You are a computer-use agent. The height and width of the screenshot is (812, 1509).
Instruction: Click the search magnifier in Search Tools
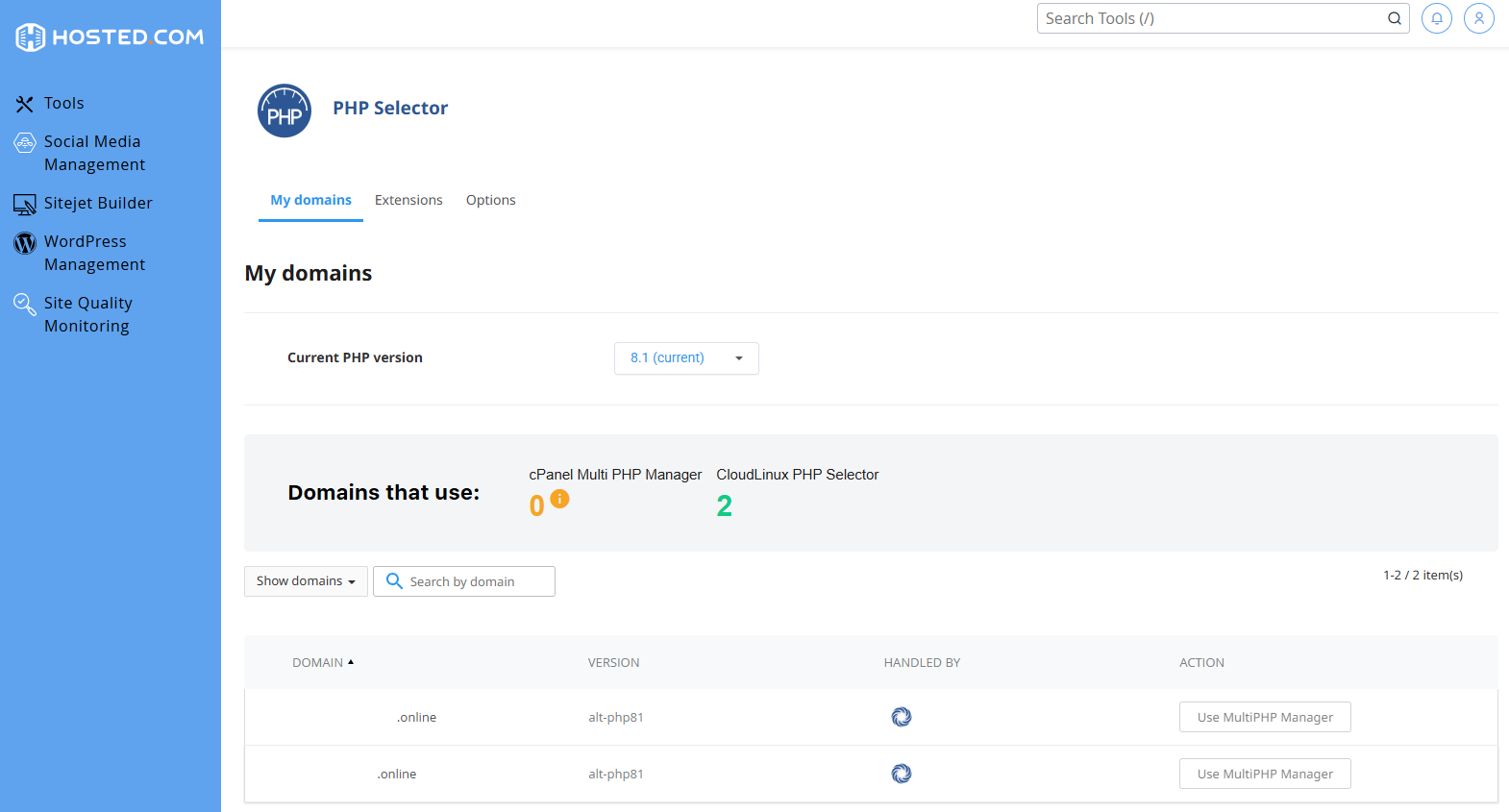point(1395,18)
